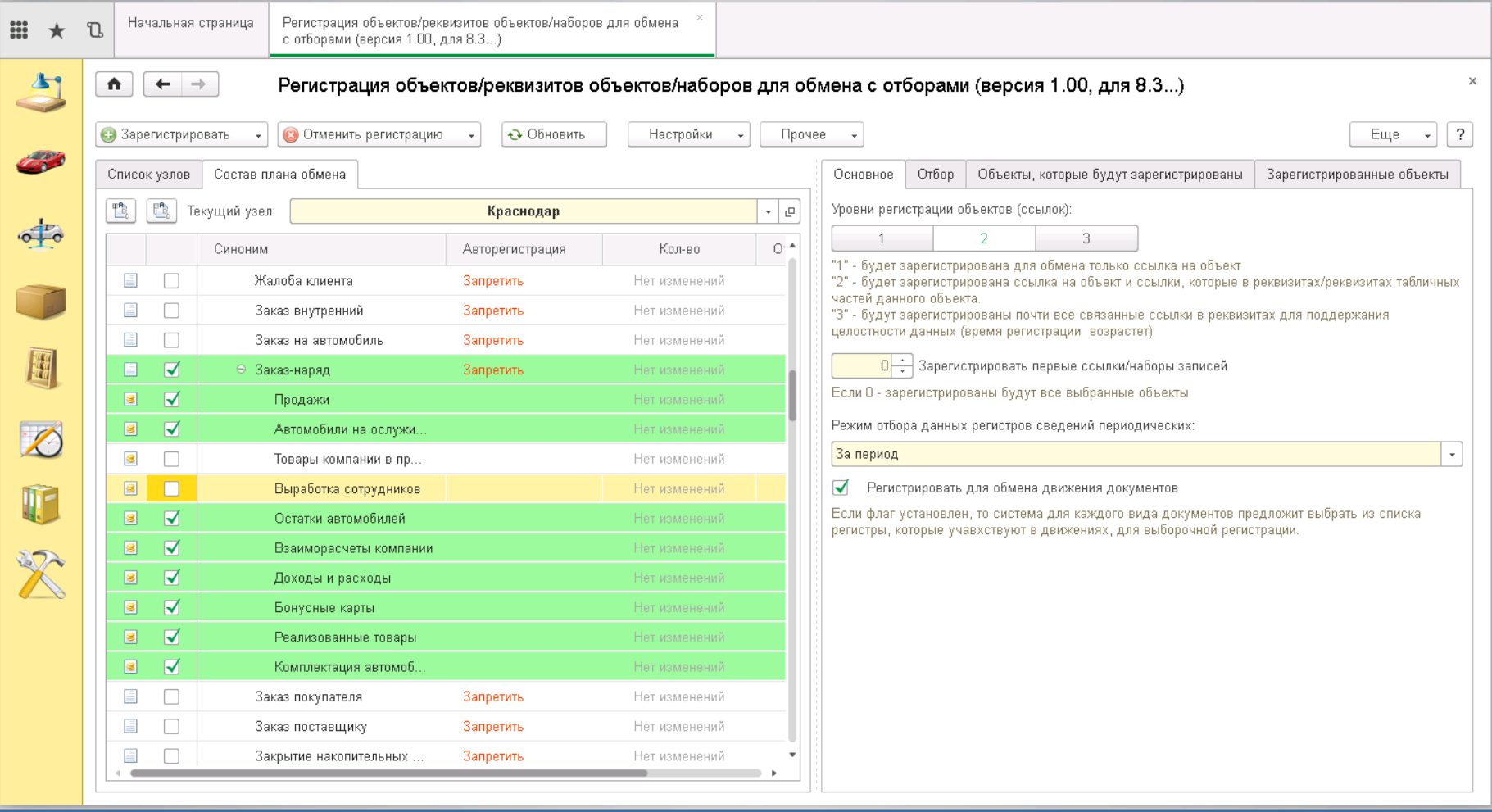Click the horizontal scrollbar under the table

click(388, 773)
